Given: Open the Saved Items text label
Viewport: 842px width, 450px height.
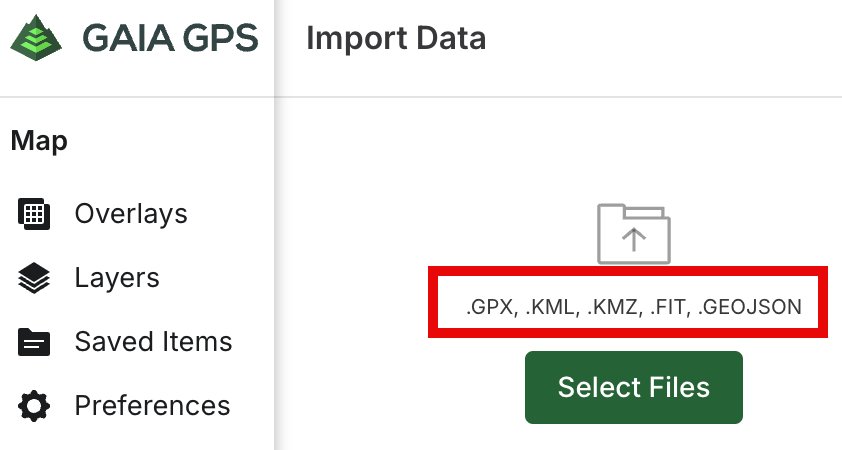Looking at the screenshot, I should coord(154,342).
